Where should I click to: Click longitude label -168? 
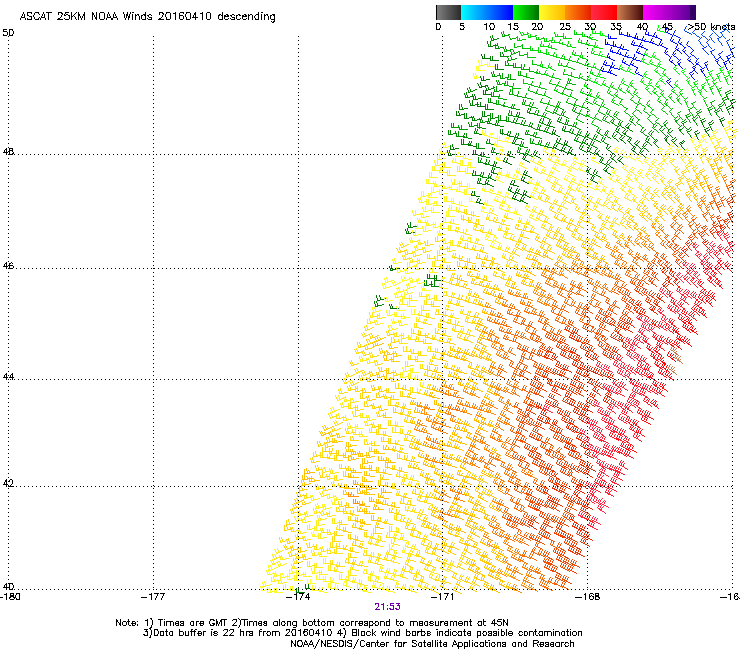point(588,597)
